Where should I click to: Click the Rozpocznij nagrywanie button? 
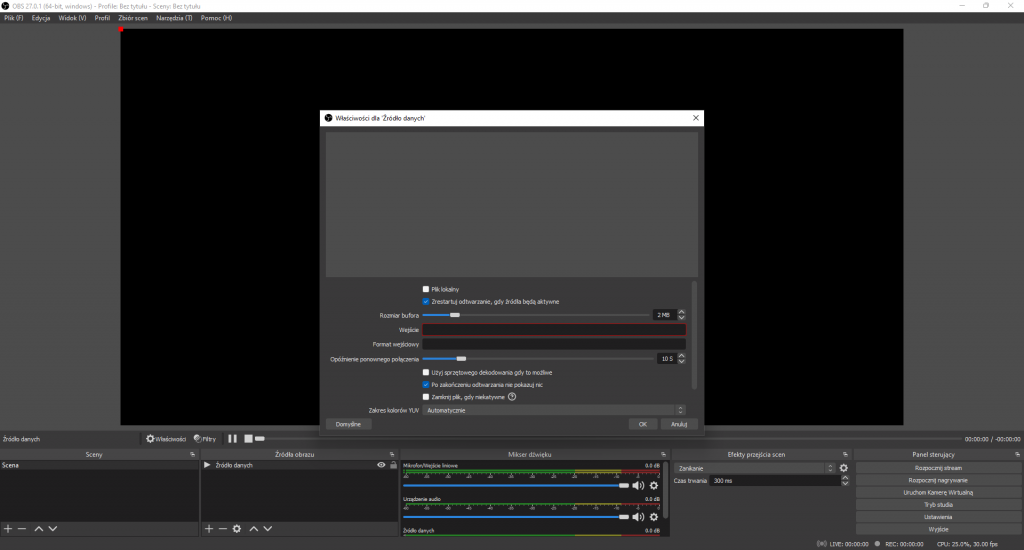tap(939, 480)
